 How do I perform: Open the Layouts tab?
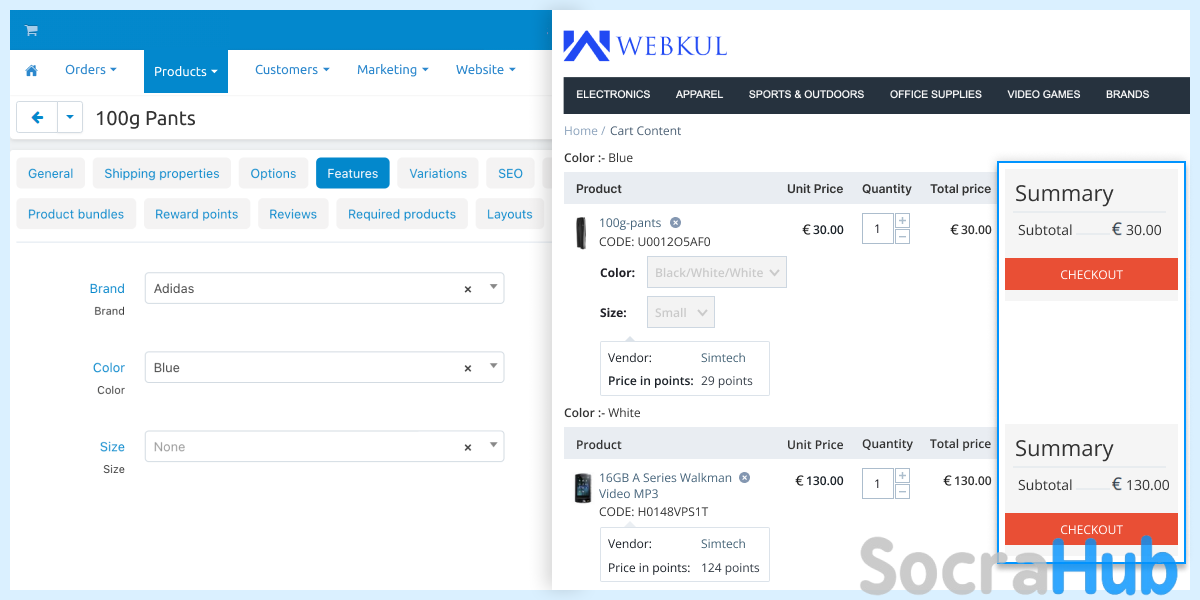click(510, 214)
